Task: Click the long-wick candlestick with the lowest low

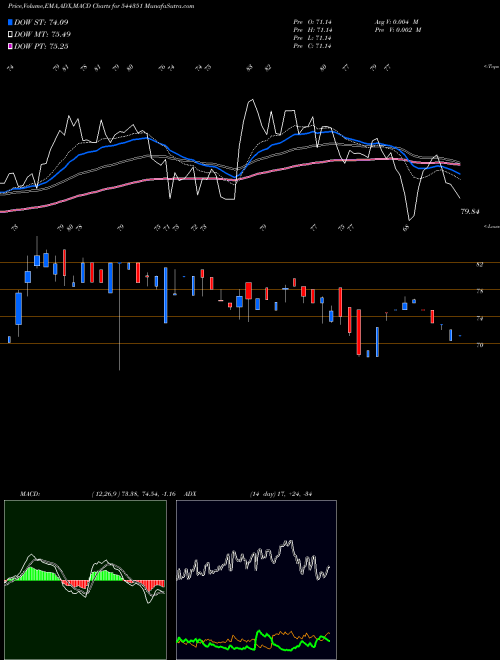Action: (120, 316)
